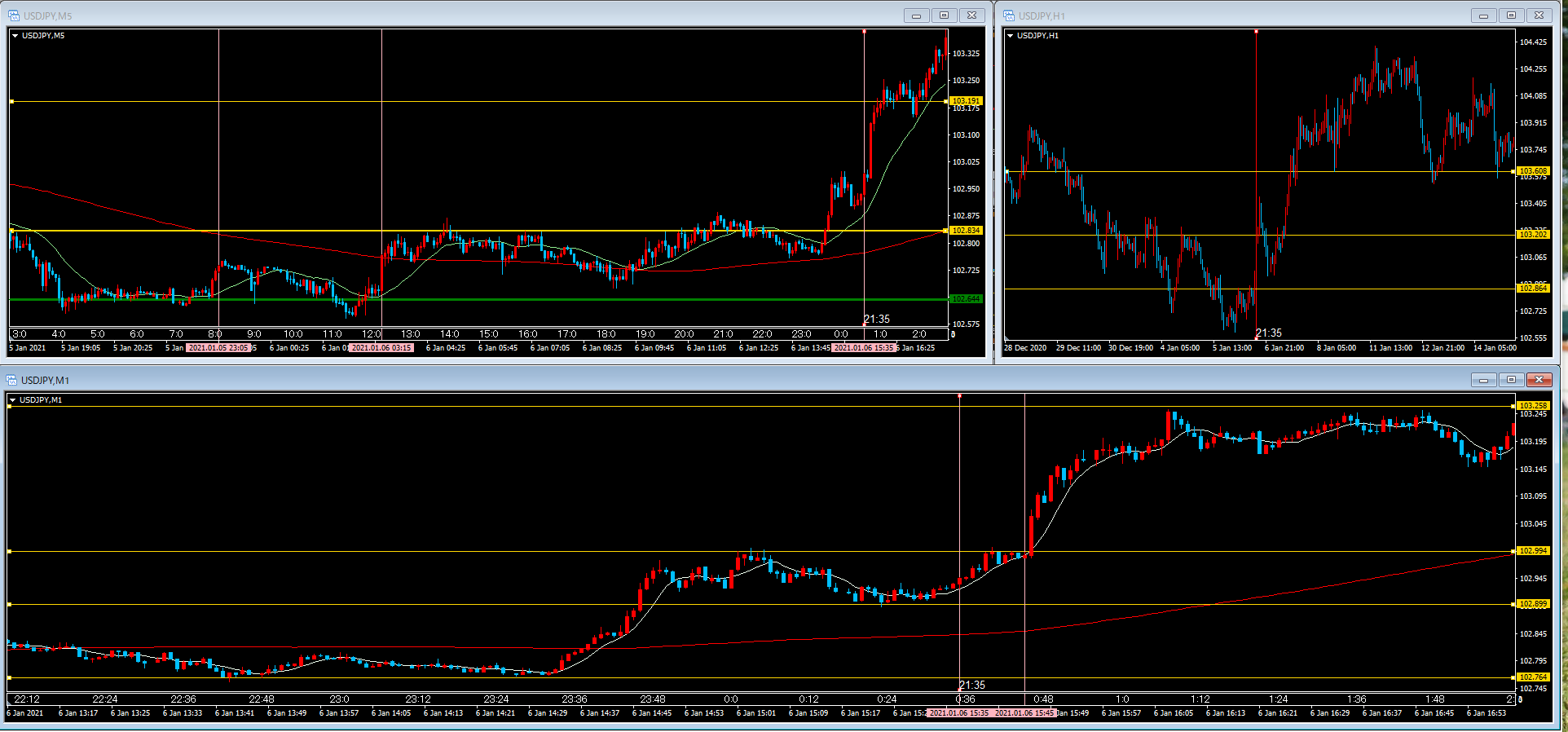Restore the USDJPY,H1 chart window size
The image size is (1568, 732).
point(1511,15)
